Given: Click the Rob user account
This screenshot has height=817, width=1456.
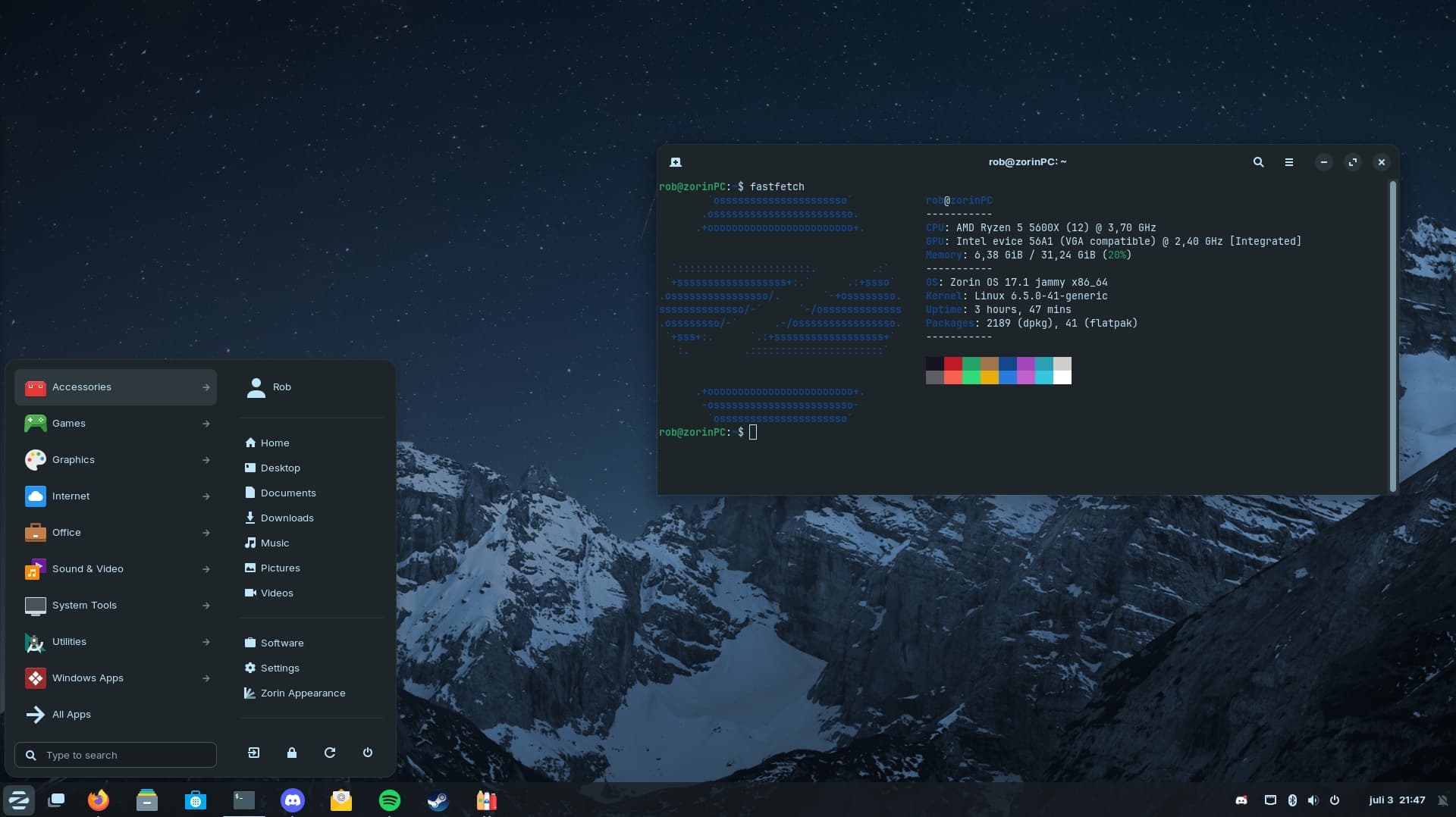Looking at the screenshot, I should coord(281,387).
